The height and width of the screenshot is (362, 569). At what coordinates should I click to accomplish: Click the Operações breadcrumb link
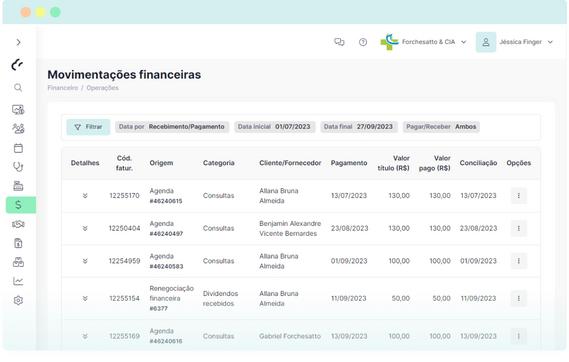tap(102, 88)
